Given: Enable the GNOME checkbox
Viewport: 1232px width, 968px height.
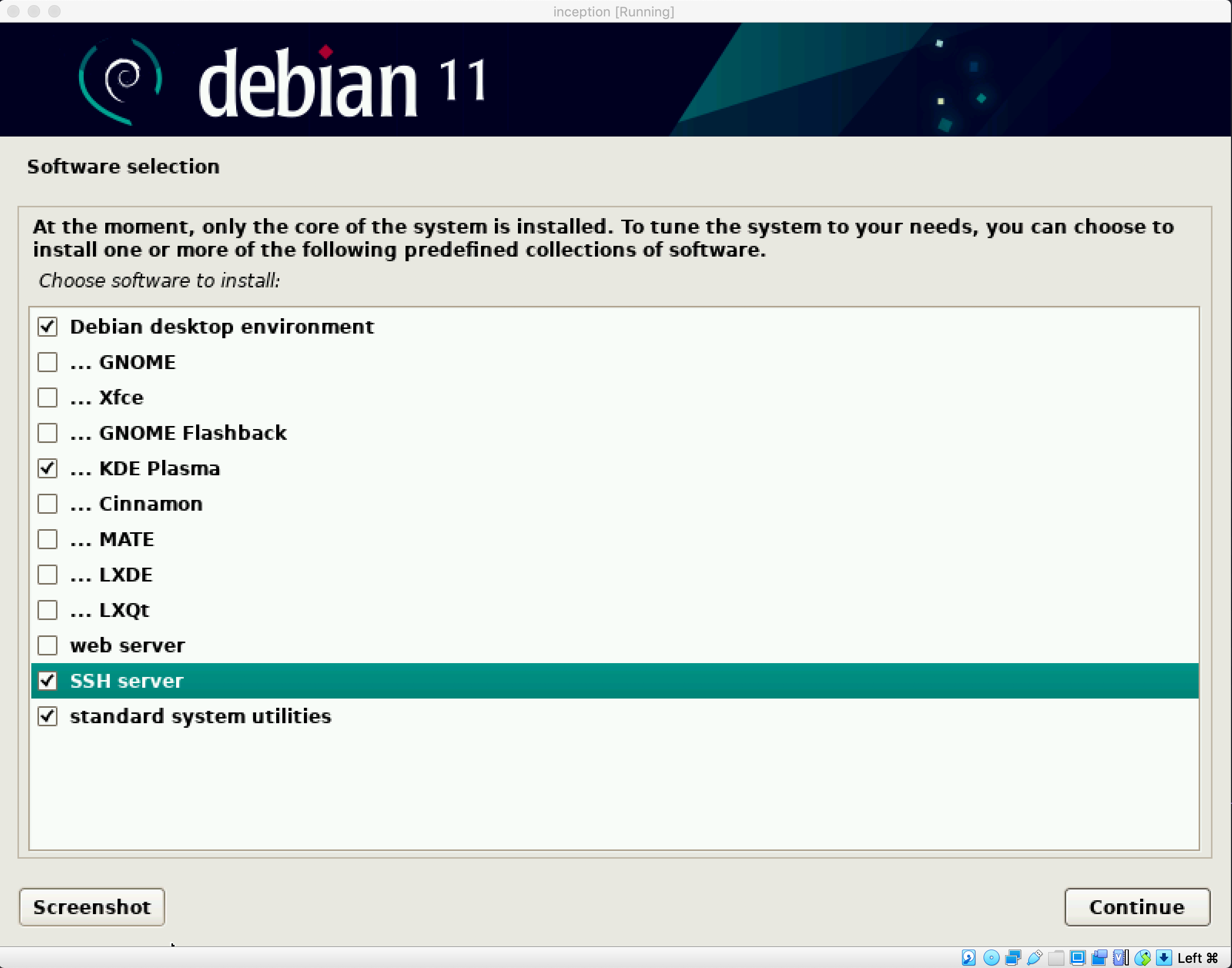Looking at the screenshot, I should 48,362.
